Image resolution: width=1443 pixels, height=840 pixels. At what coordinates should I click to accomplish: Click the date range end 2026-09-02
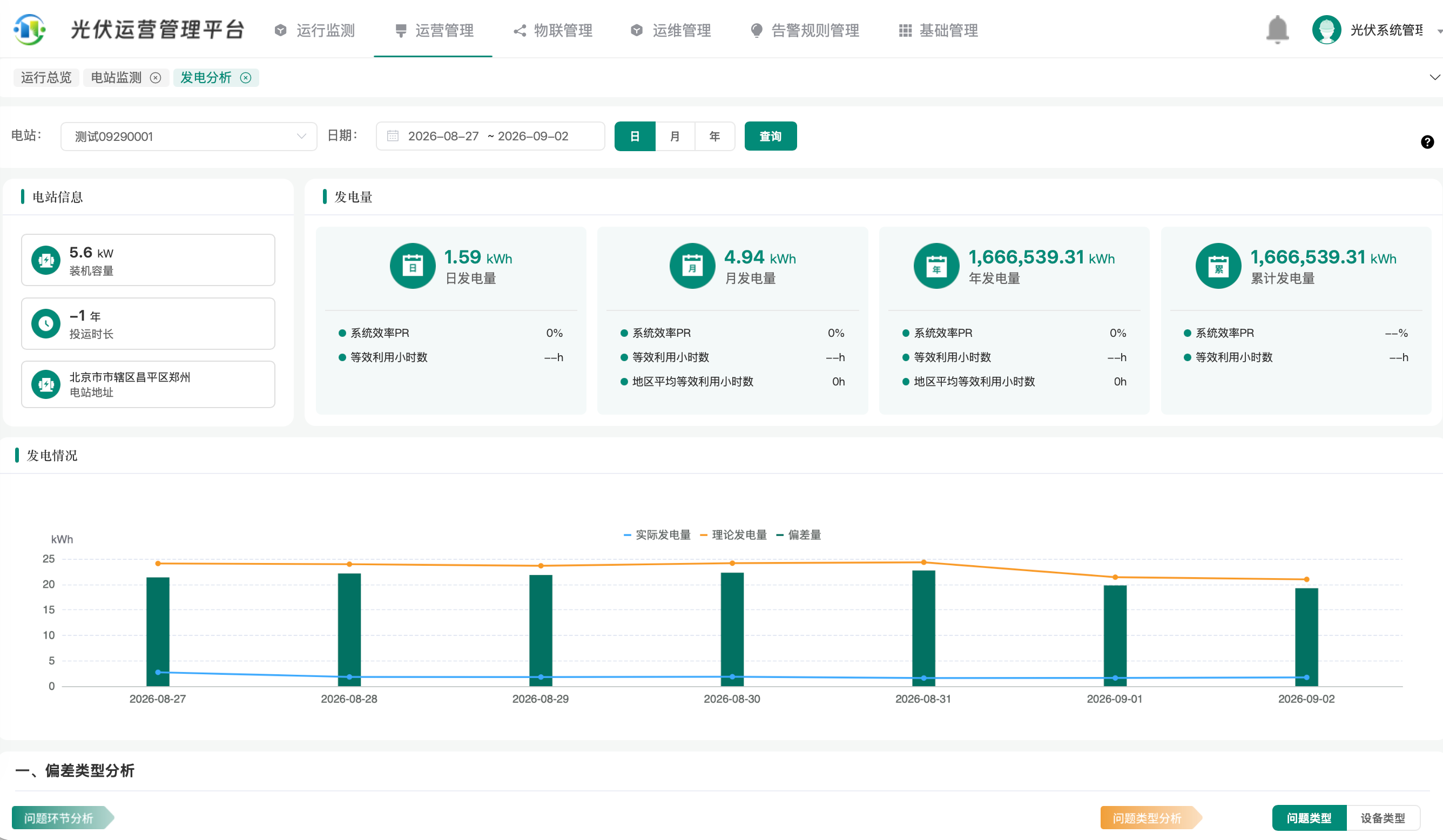(533, 136)
